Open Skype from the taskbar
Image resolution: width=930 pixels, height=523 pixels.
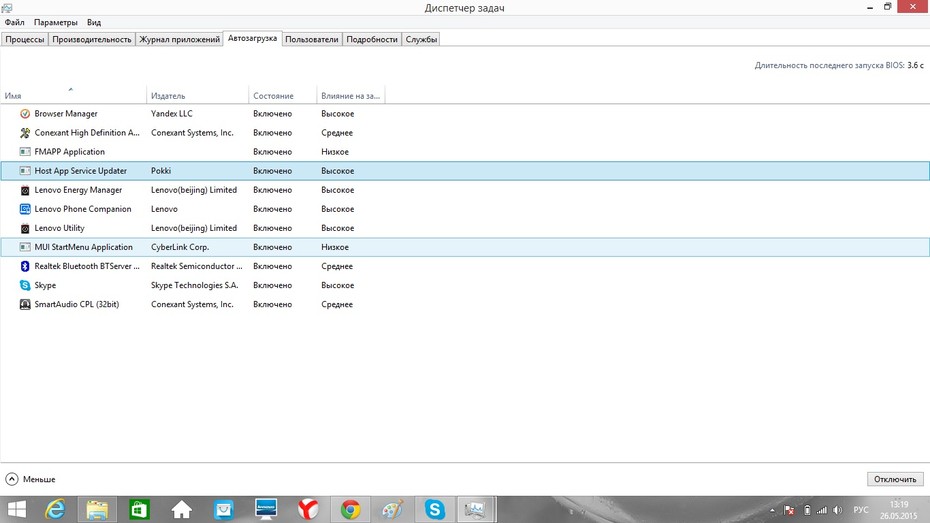[x=434, y=509]
